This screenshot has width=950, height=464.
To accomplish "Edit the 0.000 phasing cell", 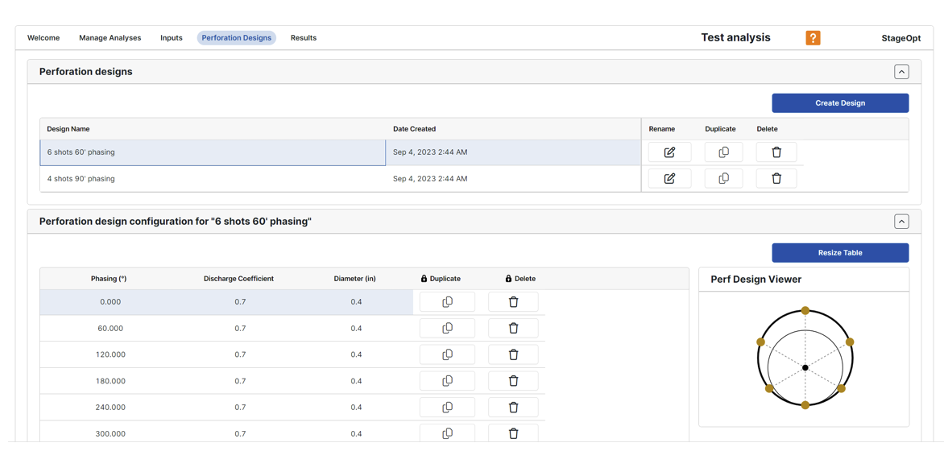I will [x=110, y=302].
